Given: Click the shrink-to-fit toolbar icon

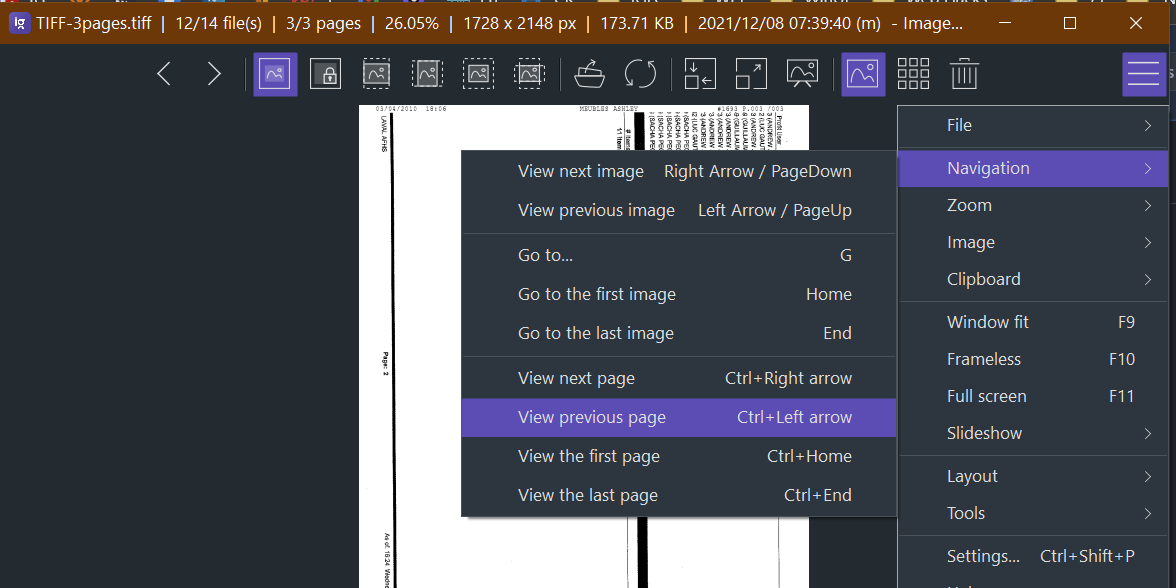Looking at the screenshot, I should [x=700, y=73].
